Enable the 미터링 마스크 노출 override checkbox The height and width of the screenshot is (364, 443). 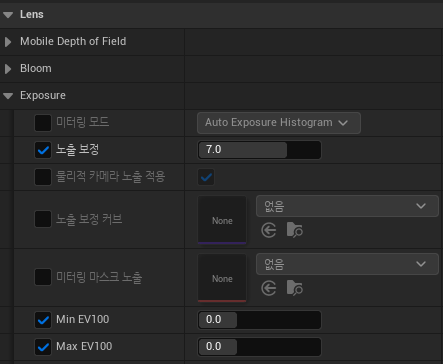(x=43, y=277)
